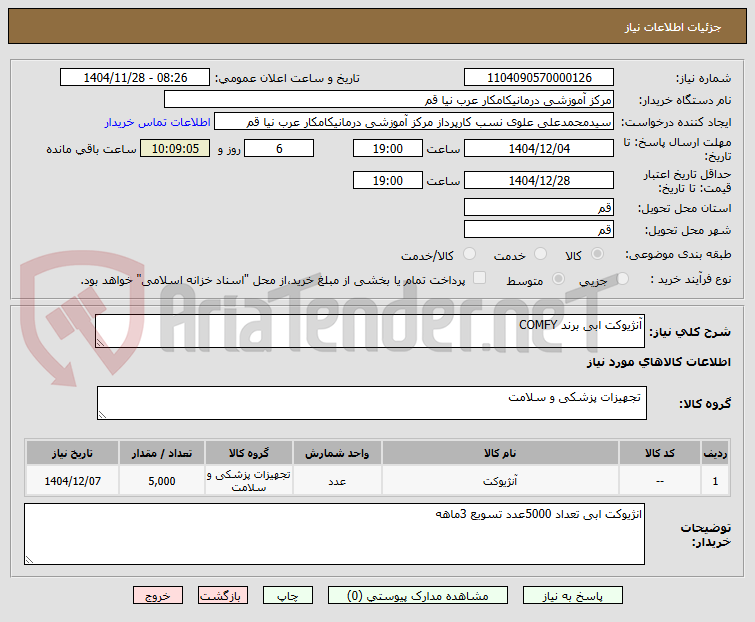Select the کالا radio button
This screenshot has width=755, height=622.
pos(597,254)
